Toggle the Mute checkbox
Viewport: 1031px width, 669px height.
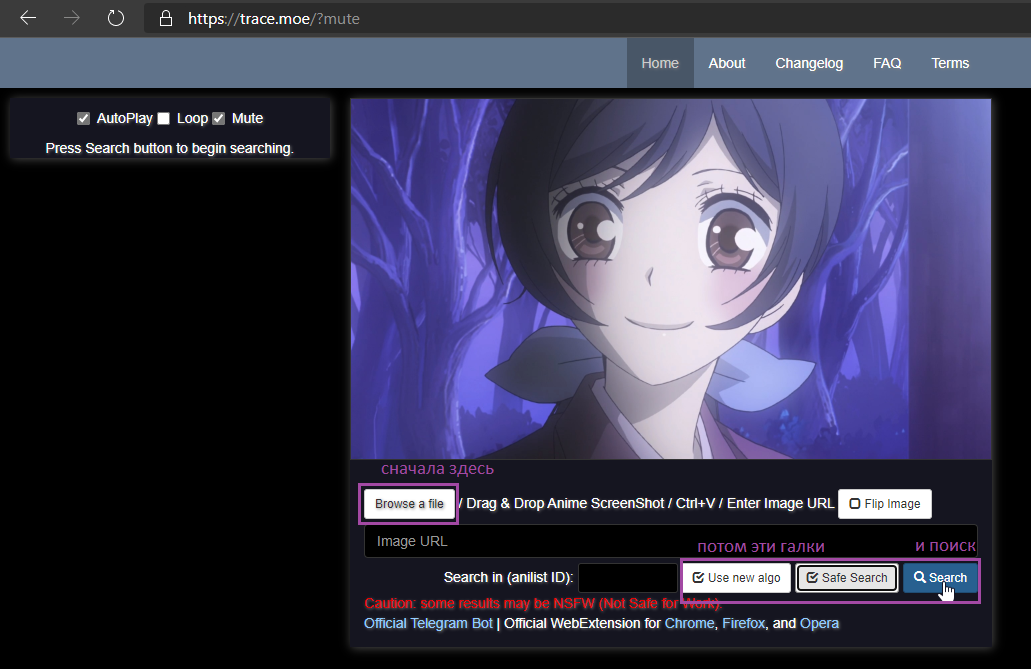pos(218,118)
